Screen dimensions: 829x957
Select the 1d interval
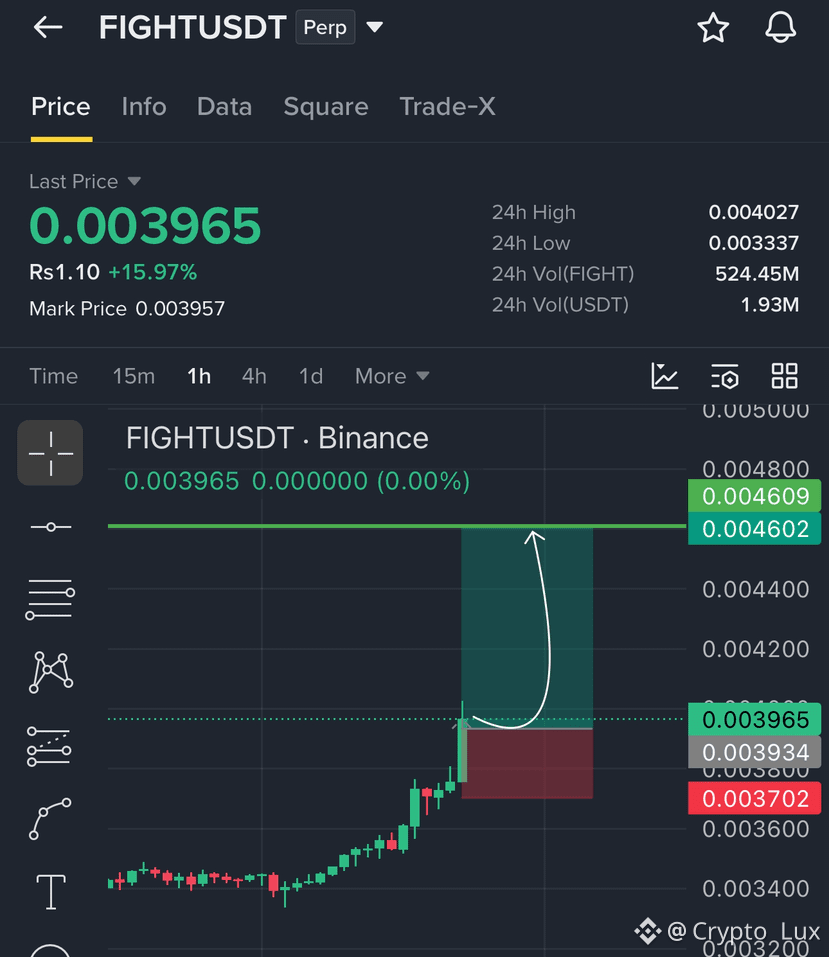point(311,376)
